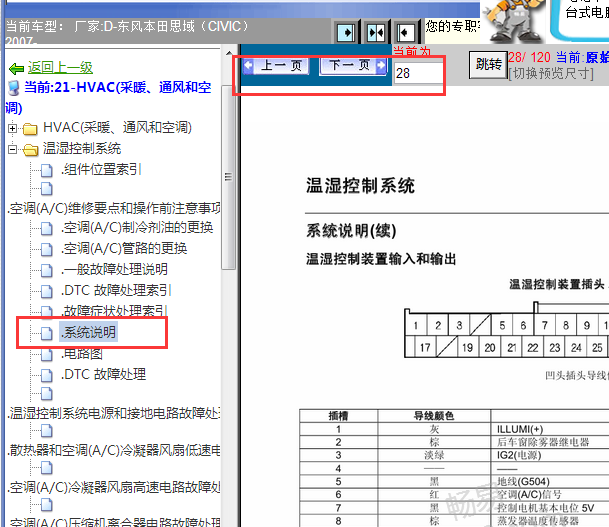
Task: Click the tree panel scroll up arrow
Action: point(229,53)
